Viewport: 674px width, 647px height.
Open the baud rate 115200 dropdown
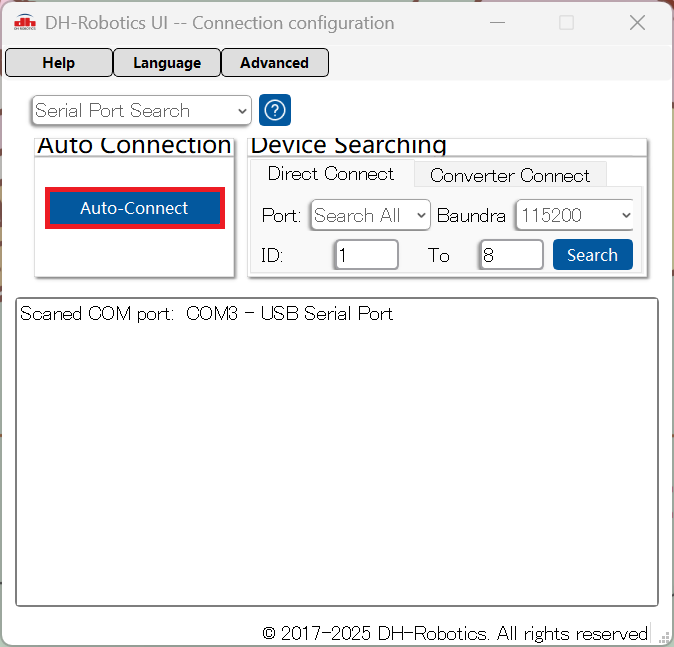point(575,215)
